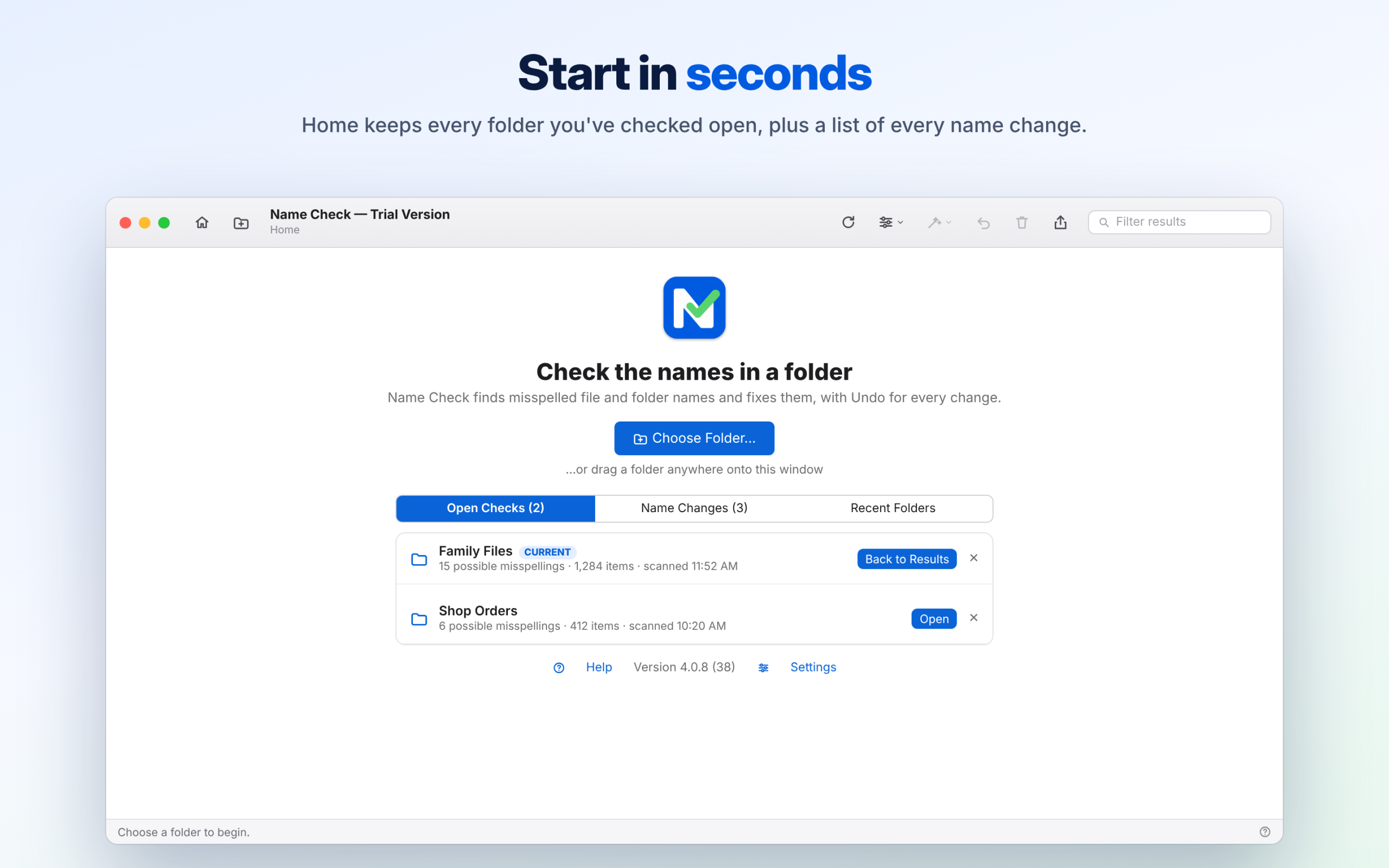Click the Family Files folder icon
This screenshot has height=868, width=1389.
419,559
